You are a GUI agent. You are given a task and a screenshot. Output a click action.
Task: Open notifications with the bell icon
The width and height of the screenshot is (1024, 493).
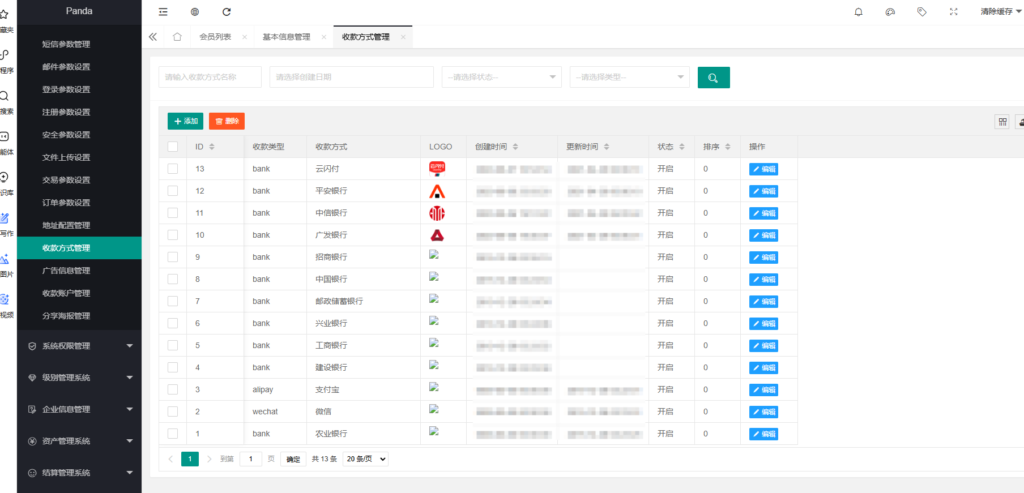point(858,12)
